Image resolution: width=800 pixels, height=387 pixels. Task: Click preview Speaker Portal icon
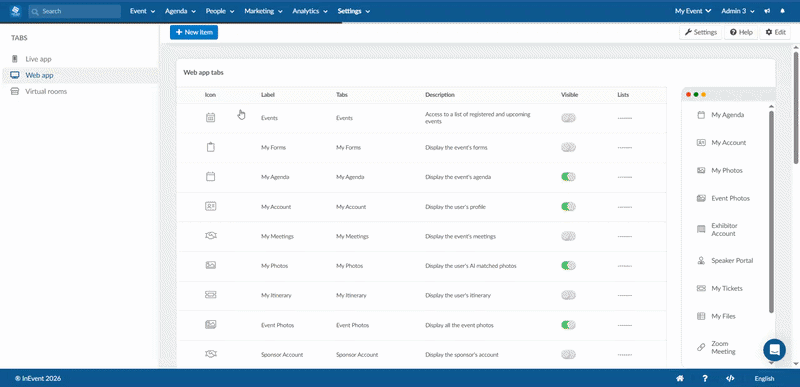[x=701, y=261]
